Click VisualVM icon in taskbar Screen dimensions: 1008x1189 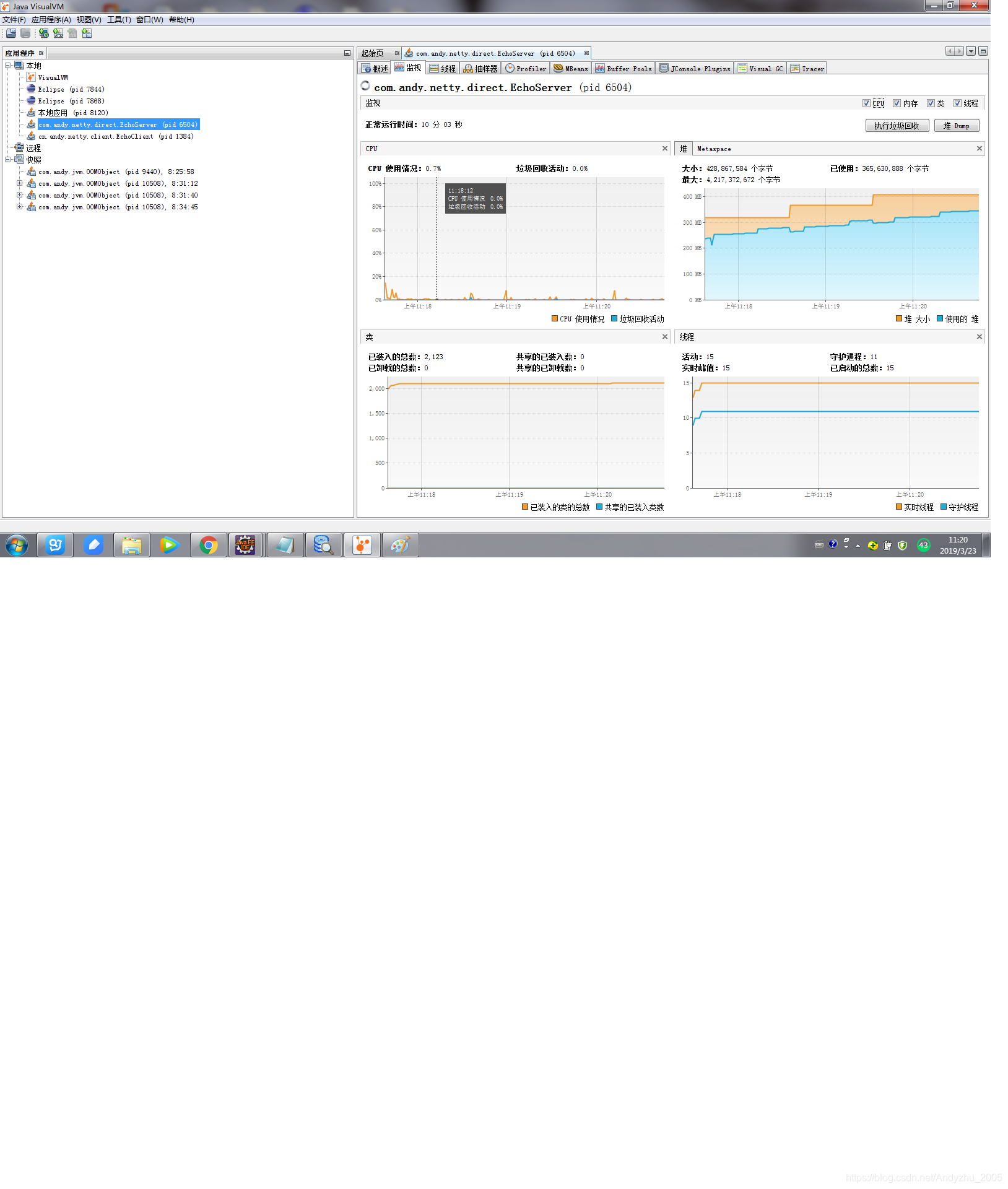pos(362,546)
